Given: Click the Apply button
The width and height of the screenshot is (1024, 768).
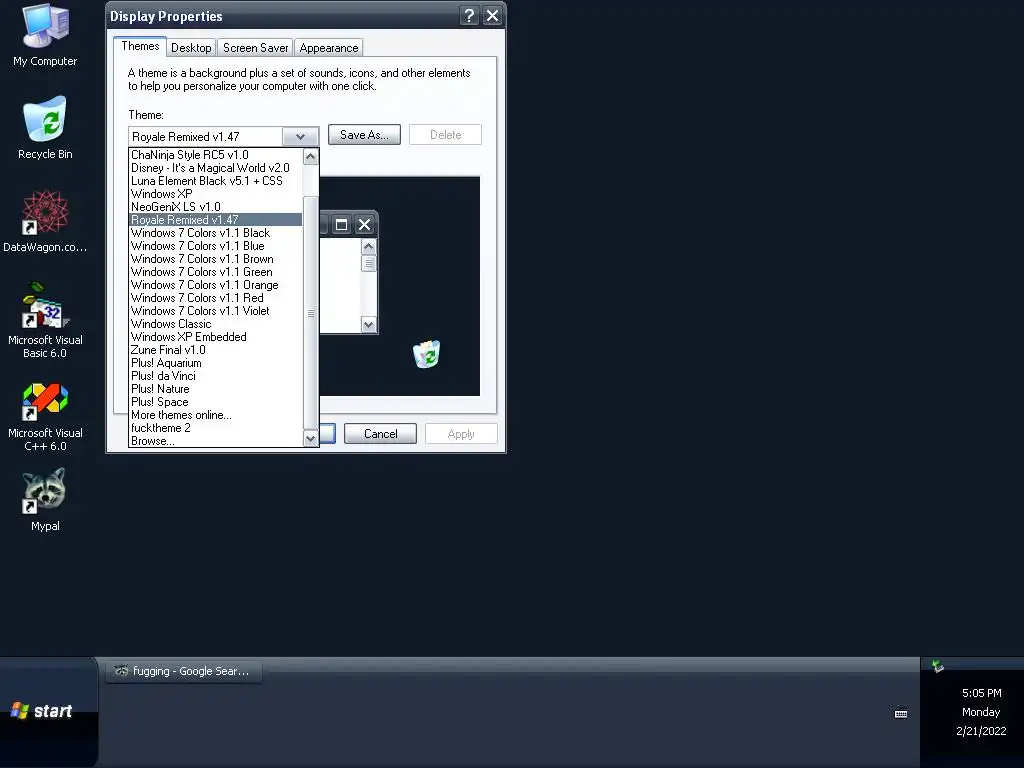Looking at the screenshot, I should point(461,434).
